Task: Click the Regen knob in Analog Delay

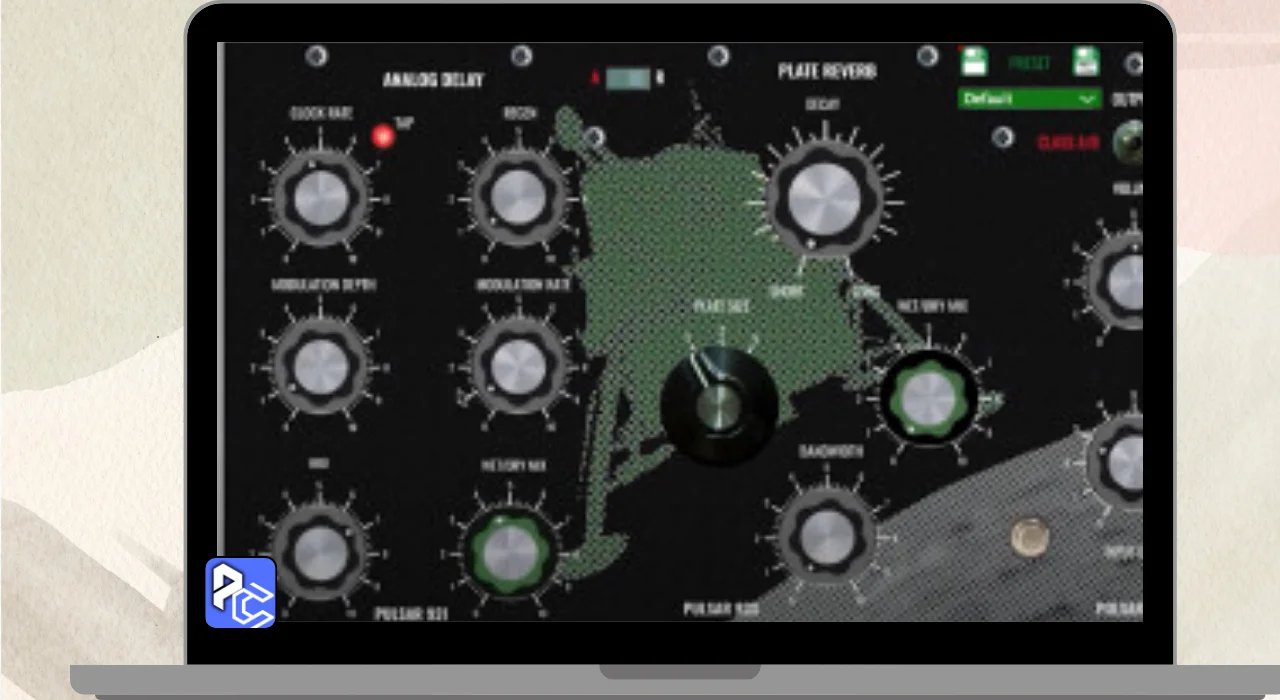Action: click(519, 197)
